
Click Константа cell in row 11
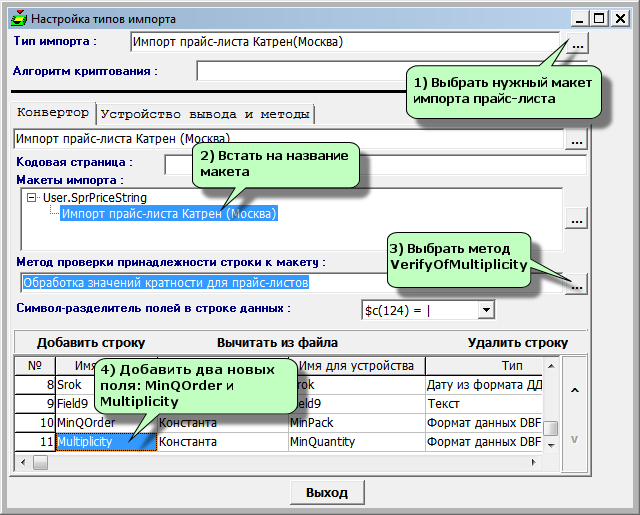(223, 442)
